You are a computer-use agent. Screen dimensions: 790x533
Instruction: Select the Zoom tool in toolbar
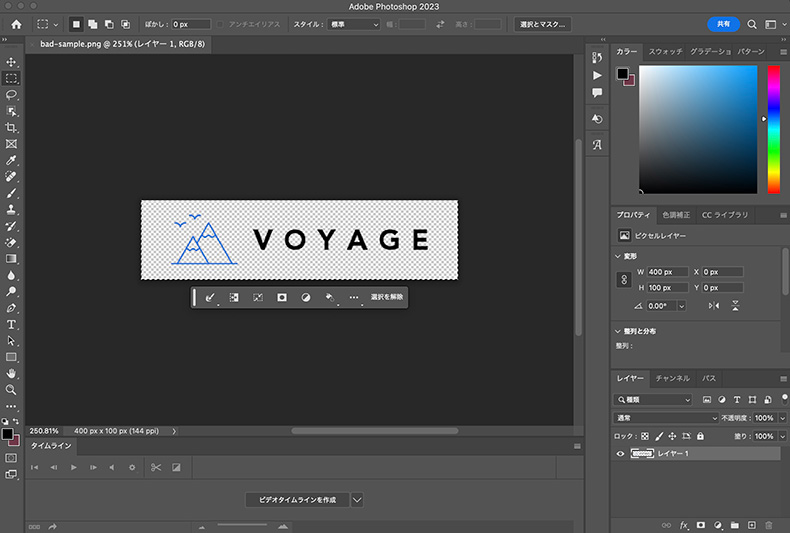tap(12, 389)
